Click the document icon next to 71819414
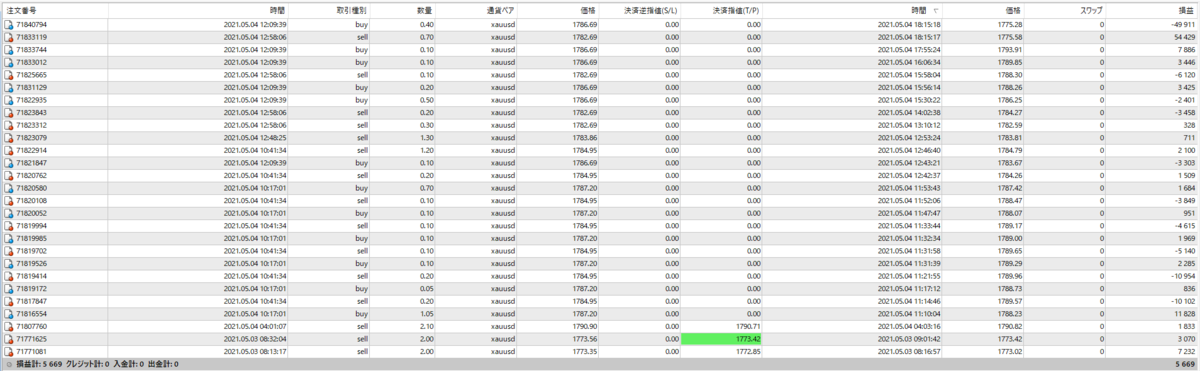 pyautogui.click(x=9, y=276)
